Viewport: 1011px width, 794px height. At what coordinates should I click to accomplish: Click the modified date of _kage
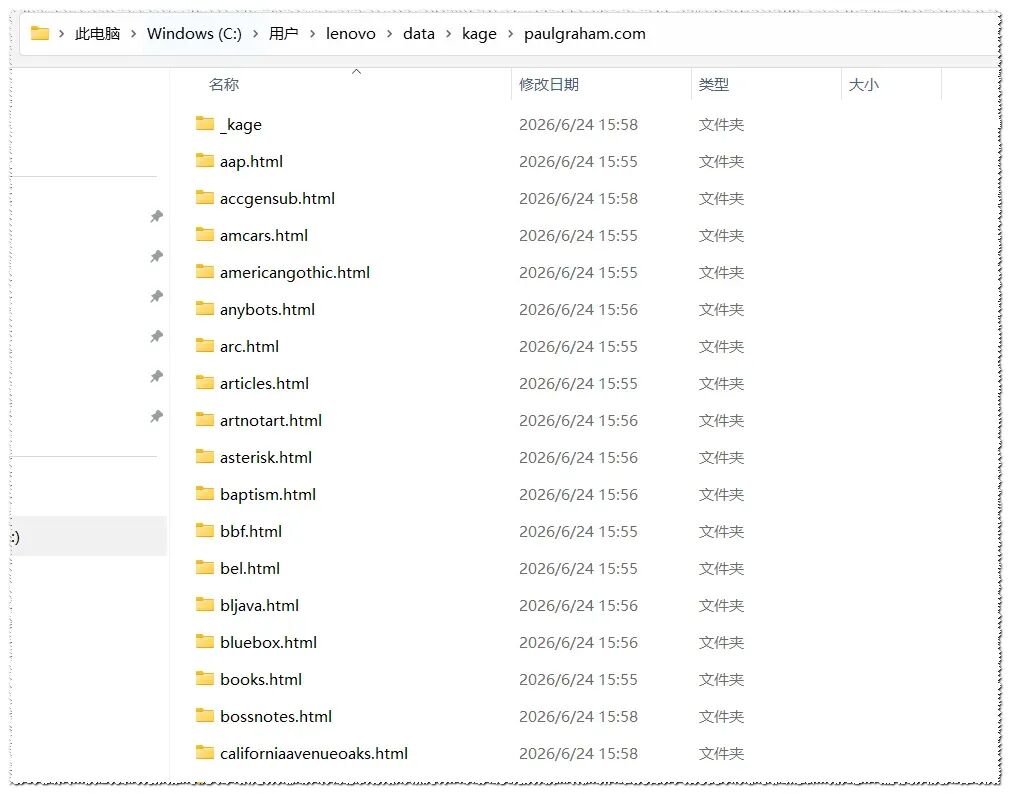578,124
